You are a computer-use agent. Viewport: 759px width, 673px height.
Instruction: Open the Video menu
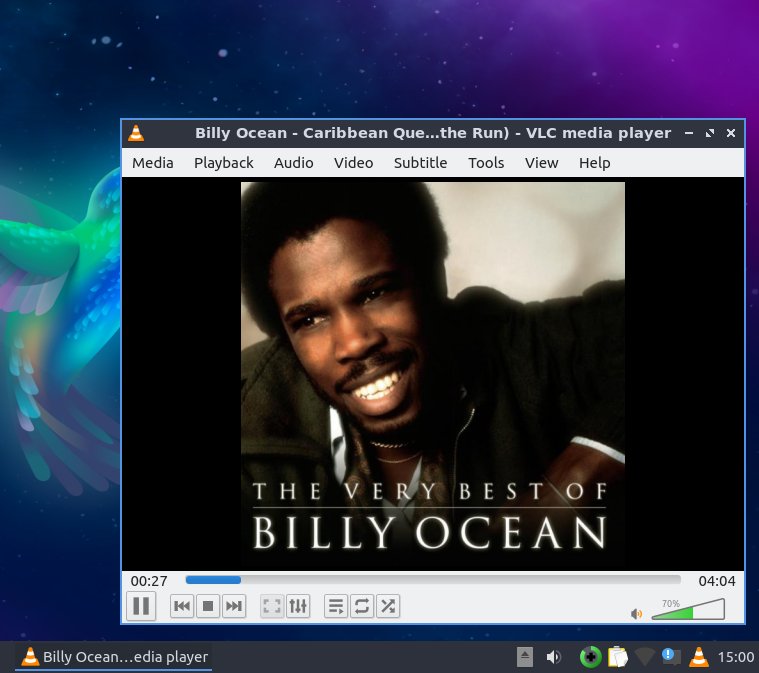coord(353,163)
